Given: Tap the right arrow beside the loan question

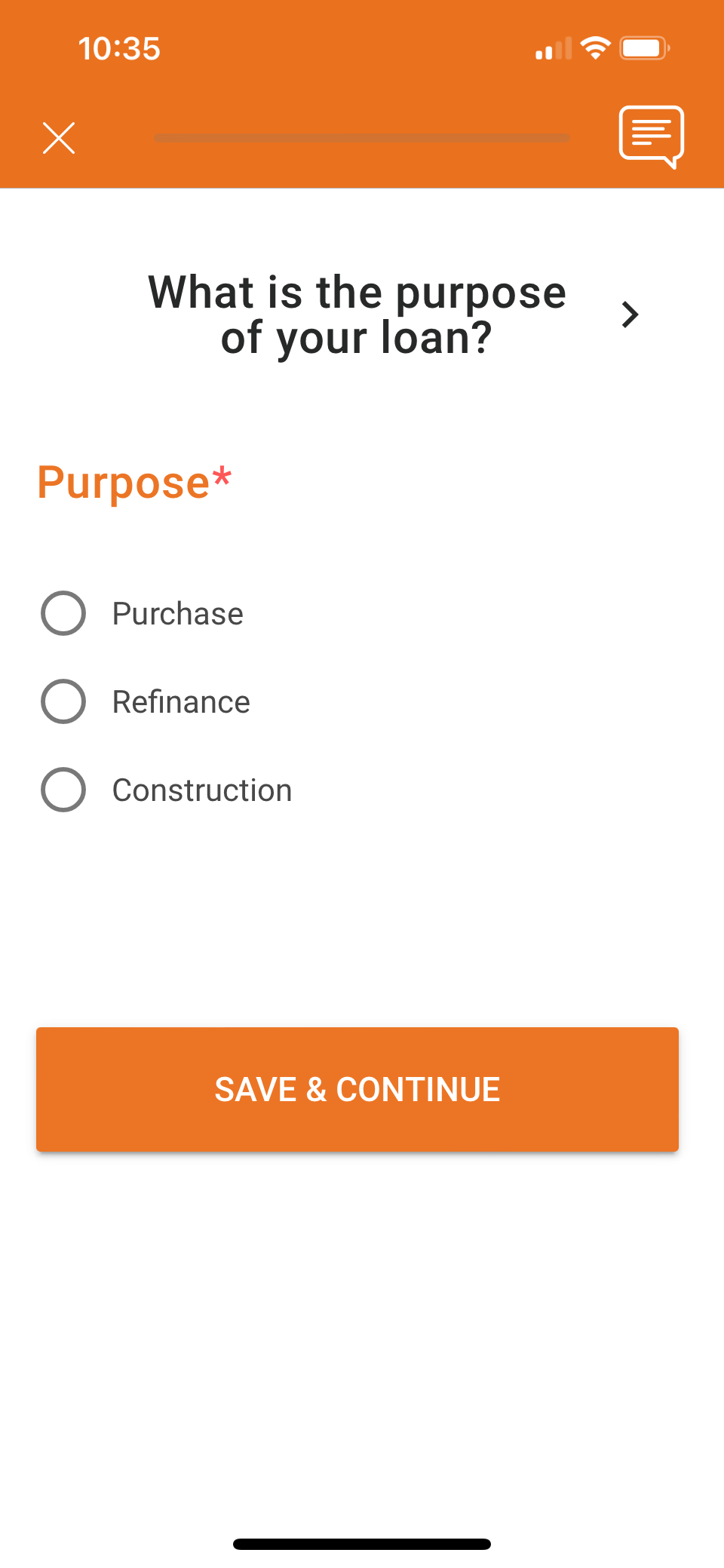Looking at the screenshot, I should point(630,315).
